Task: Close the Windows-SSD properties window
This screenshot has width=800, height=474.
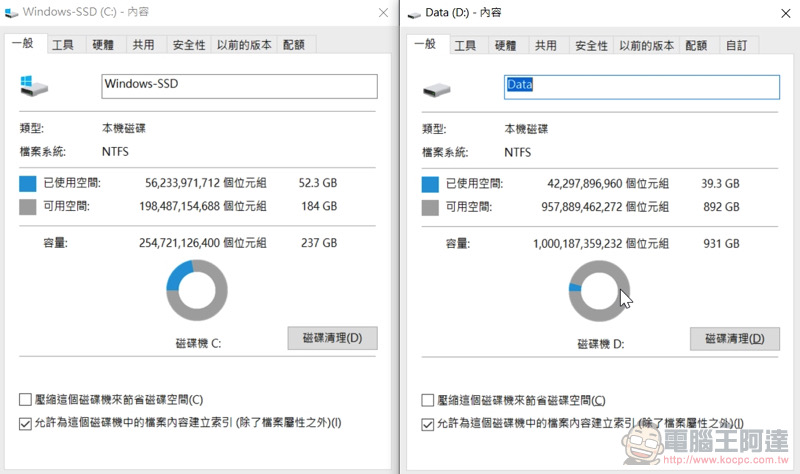Action: [x=383, y=12]
